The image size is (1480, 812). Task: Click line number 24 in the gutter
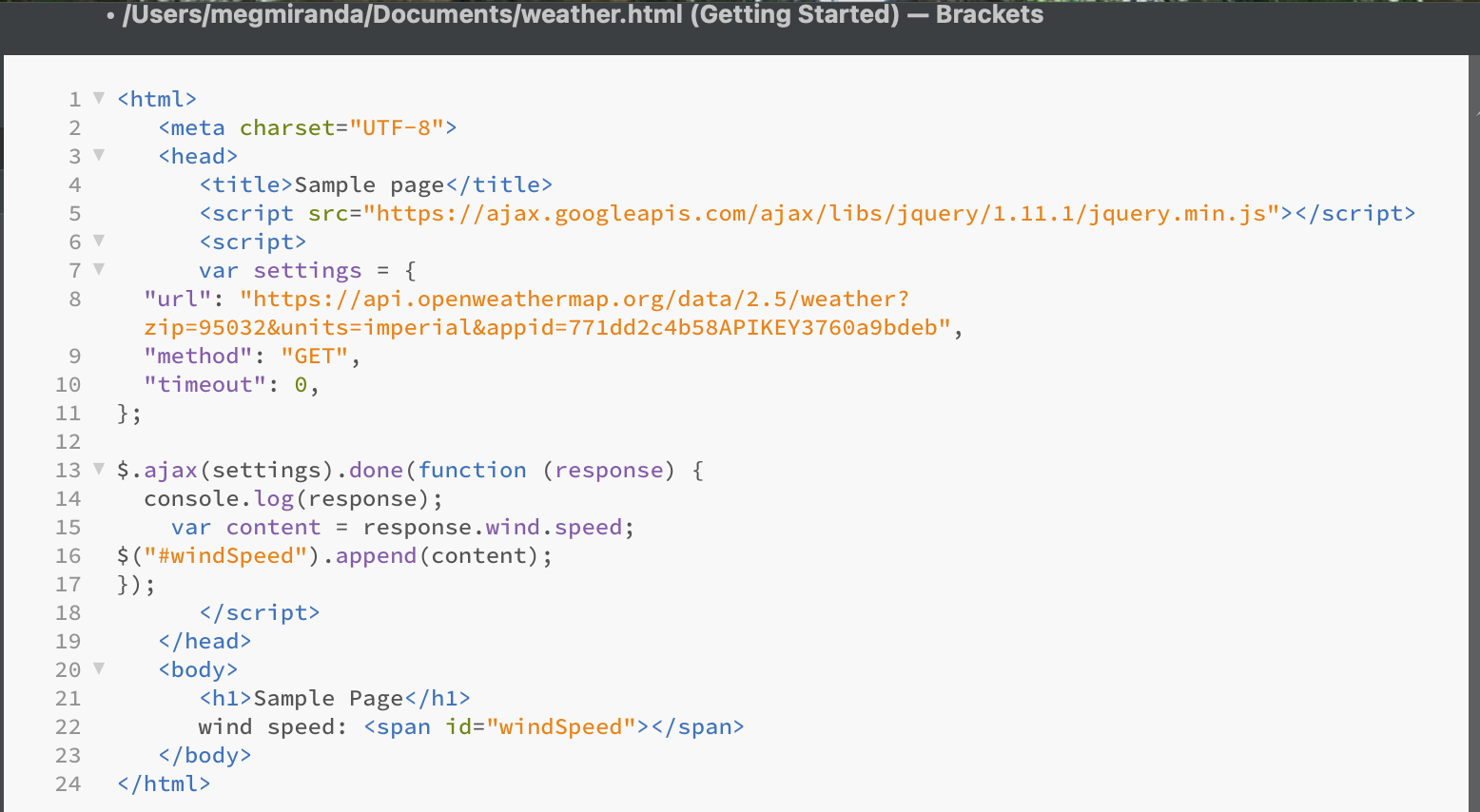click(68, 784)
